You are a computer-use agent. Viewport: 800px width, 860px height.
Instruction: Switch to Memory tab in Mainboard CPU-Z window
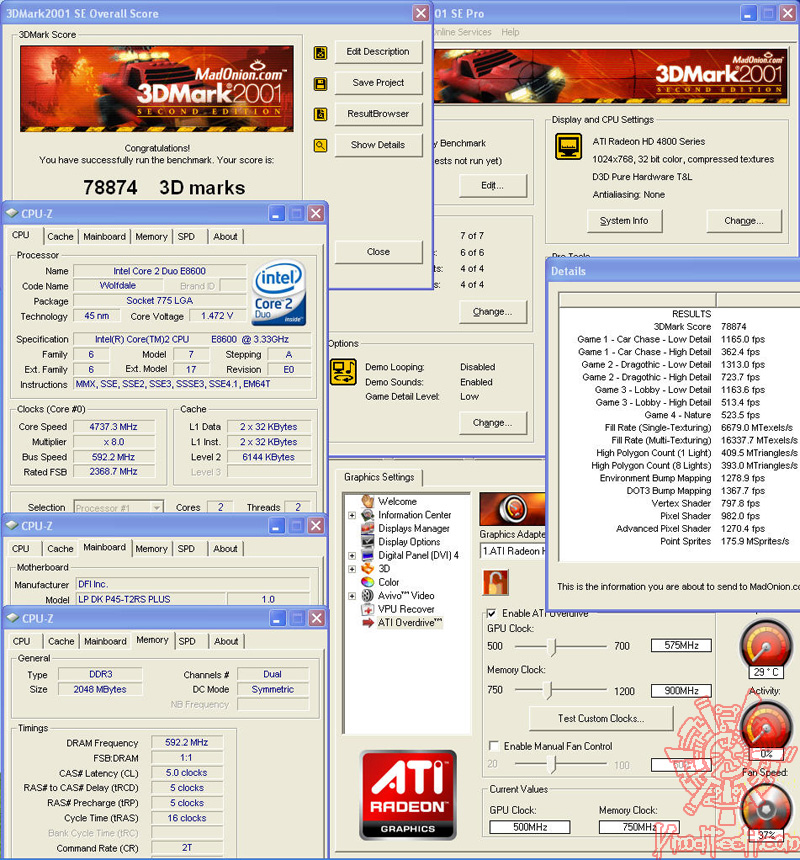(x=151, y=548)
